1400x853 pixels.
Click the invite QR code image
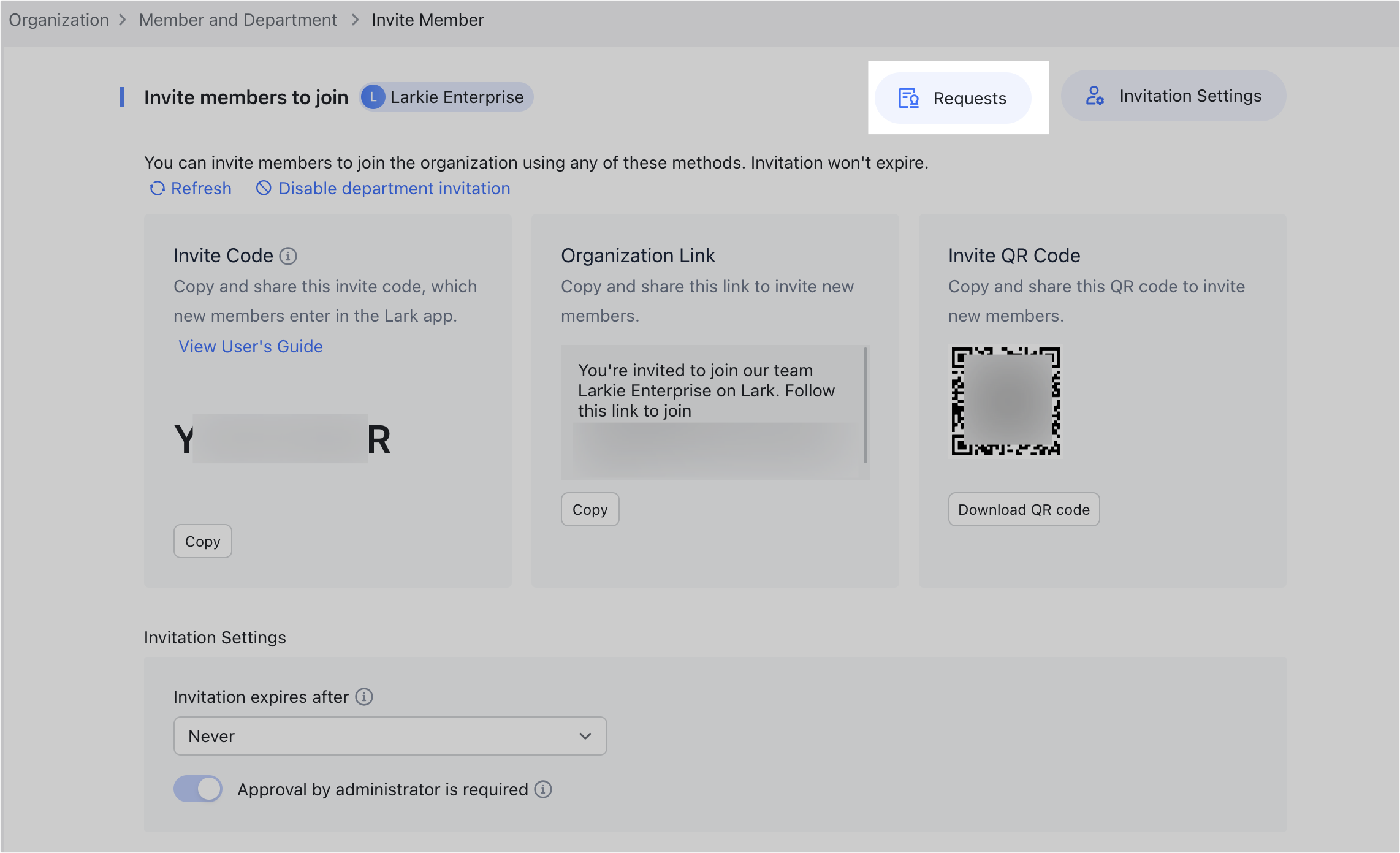(1005, 401)
